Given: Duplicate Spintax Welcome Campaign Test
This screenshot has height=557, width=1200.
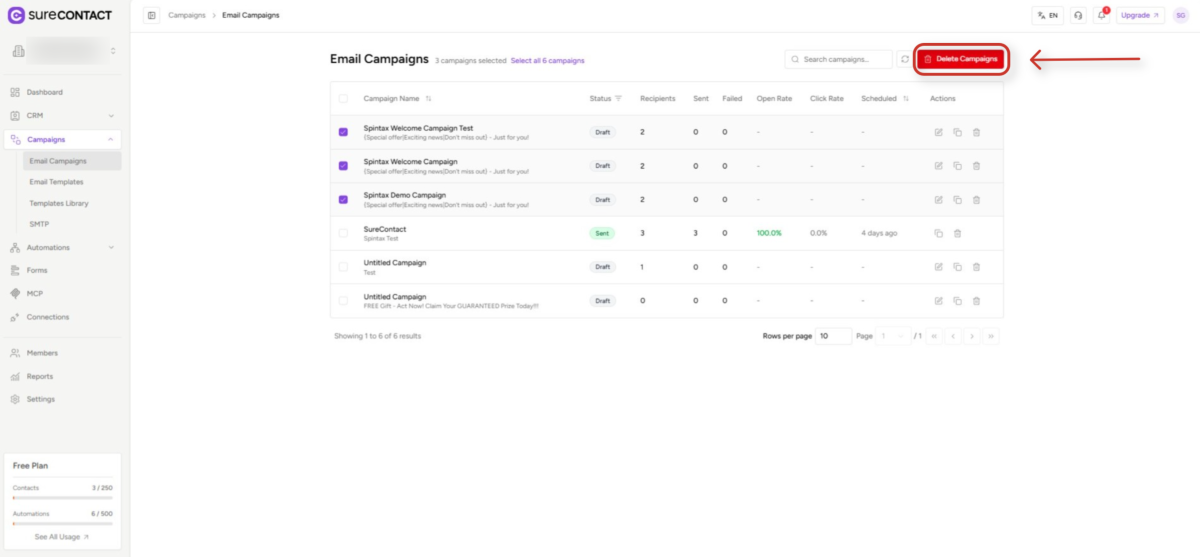Looking at the screenshot, I should [x=957, y=132].
